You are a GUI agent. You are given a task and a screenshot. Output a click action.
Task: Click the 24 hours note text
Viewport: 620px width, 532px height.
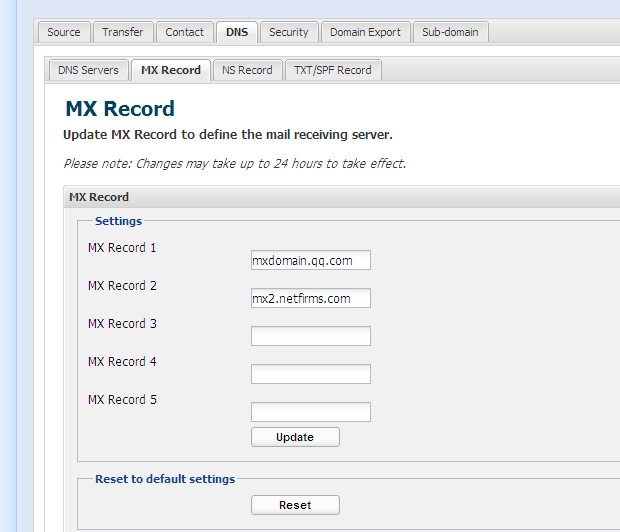click(235, 163)
